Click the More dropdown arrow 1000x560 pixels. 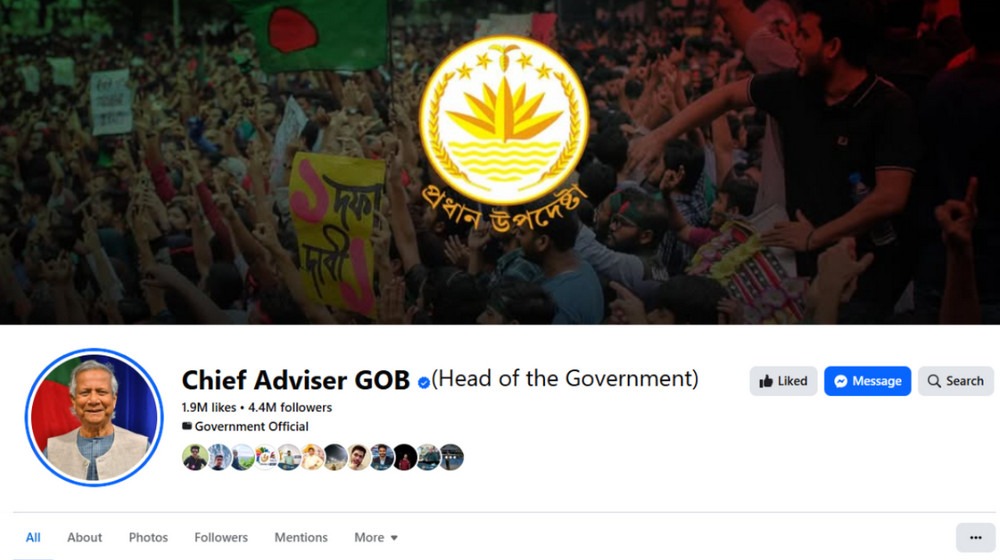[x=394, y=538]
